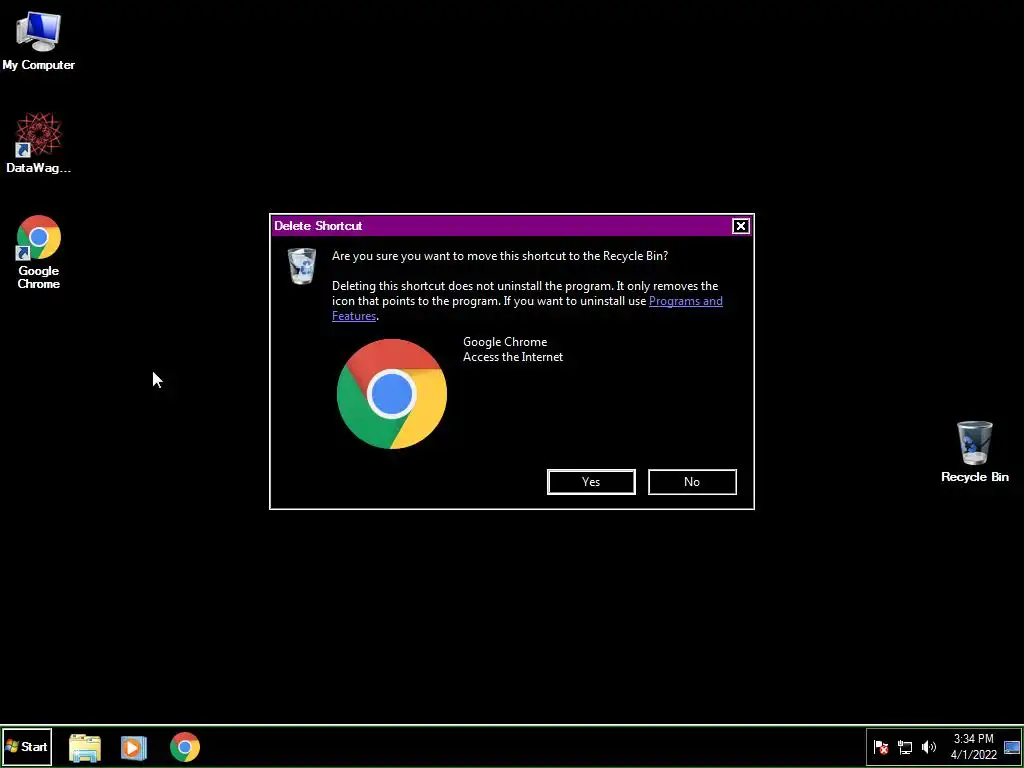Select the DataWag shortcut on the desktop
1024x768 pixels.
coord(39,142)
